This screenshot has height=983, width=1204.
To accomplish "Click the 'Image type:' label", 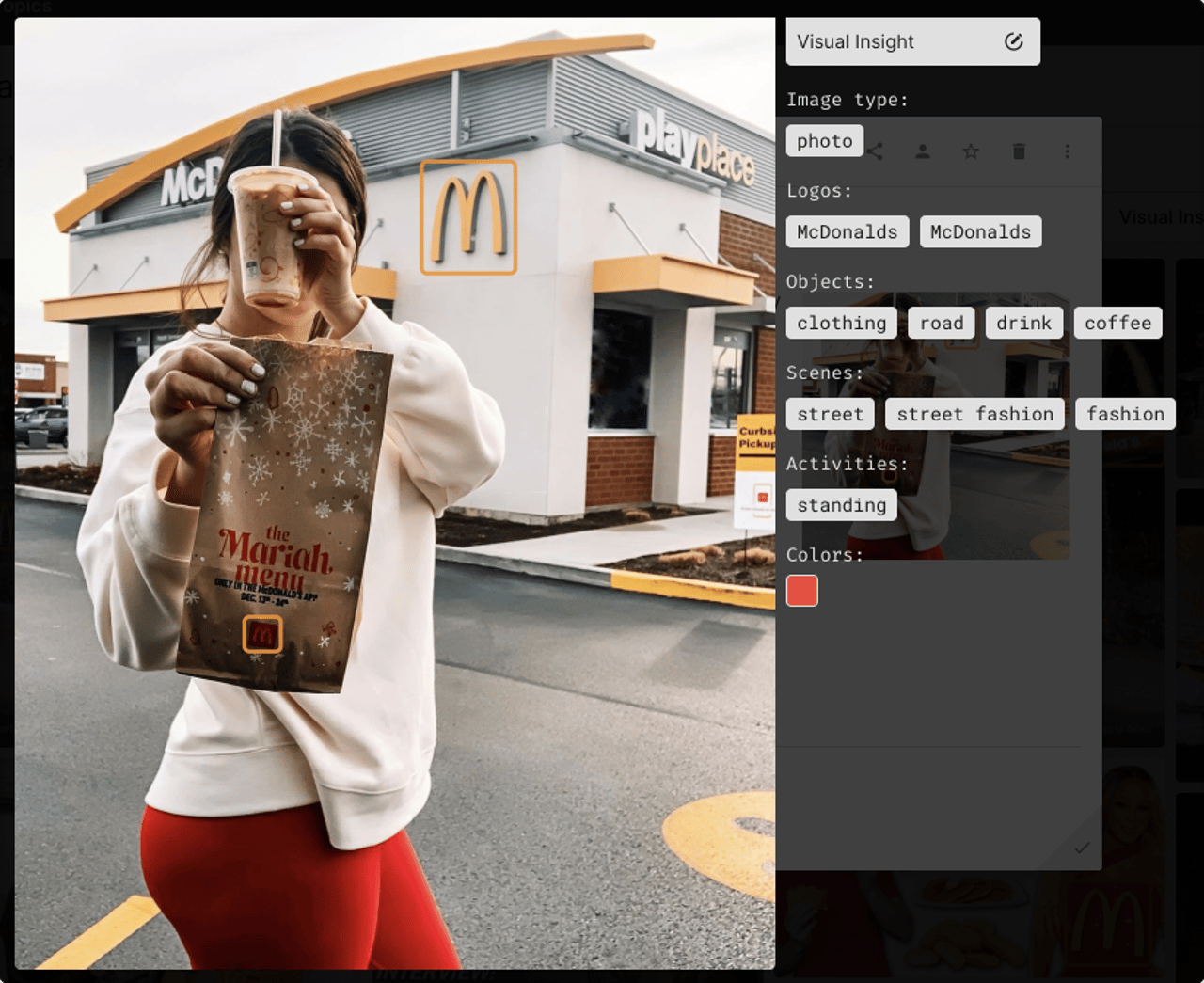I will [848, 100].
